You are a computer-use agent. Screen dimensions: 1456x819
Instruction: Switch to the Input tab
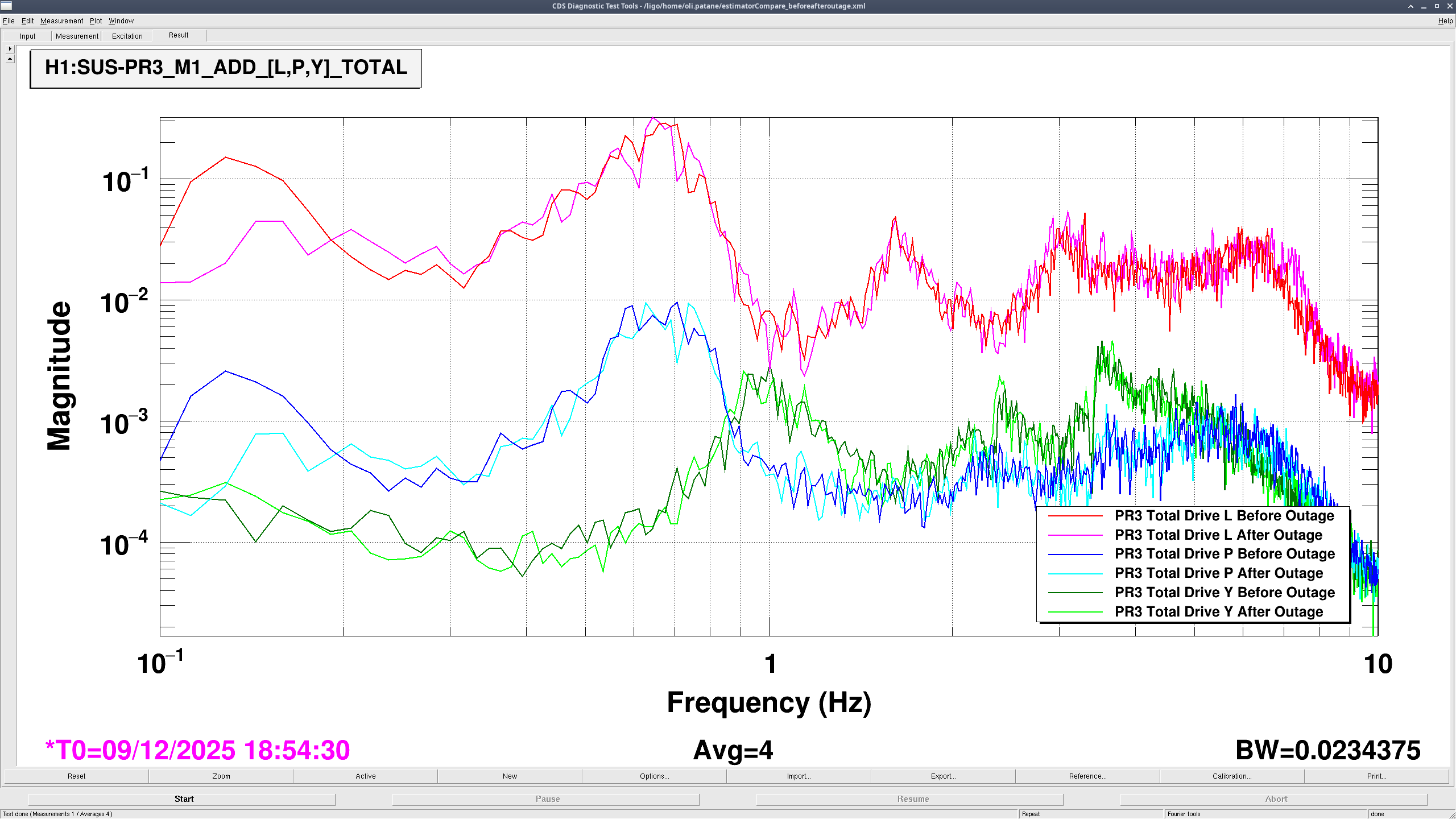(27, 36)
